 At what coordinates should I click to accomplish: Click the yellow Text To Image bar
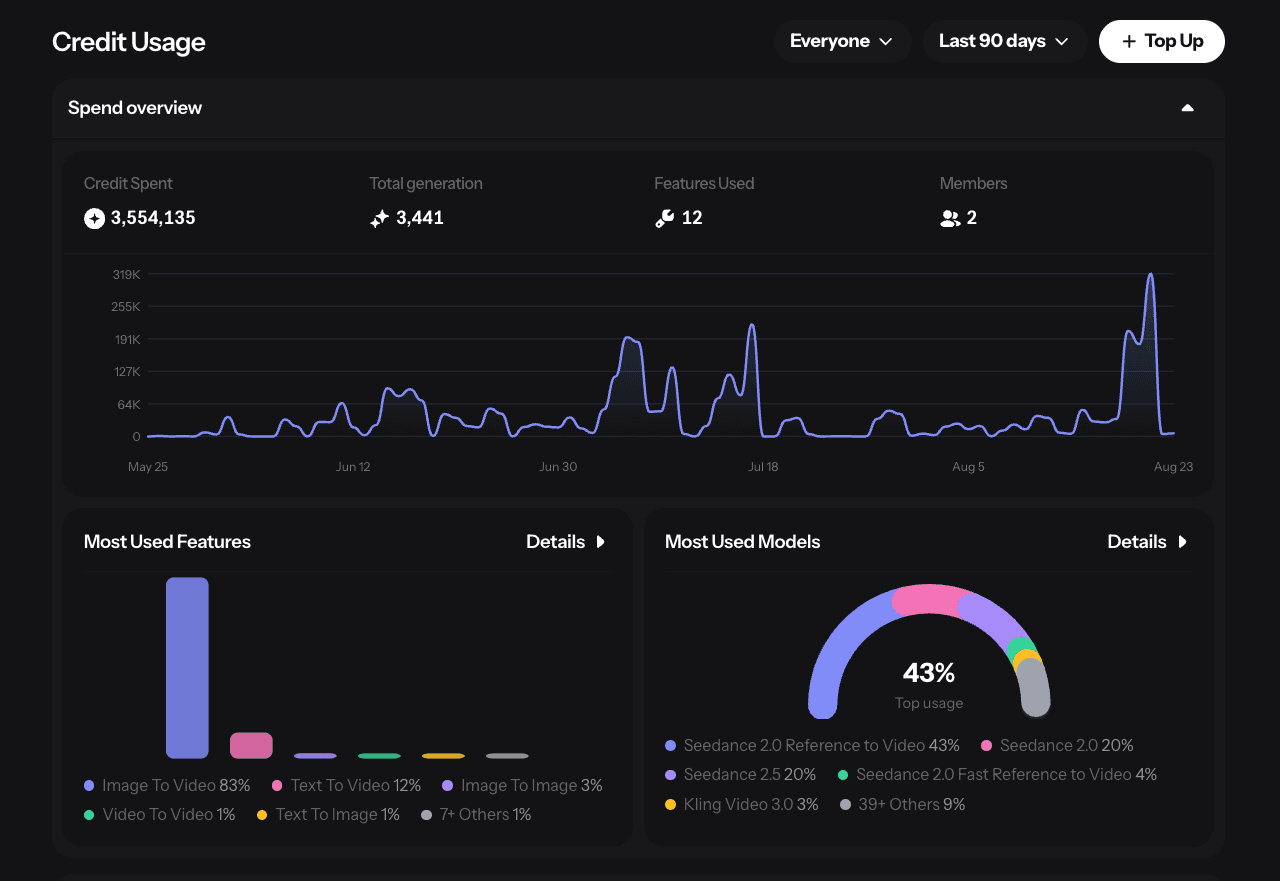tap(443, 756)
